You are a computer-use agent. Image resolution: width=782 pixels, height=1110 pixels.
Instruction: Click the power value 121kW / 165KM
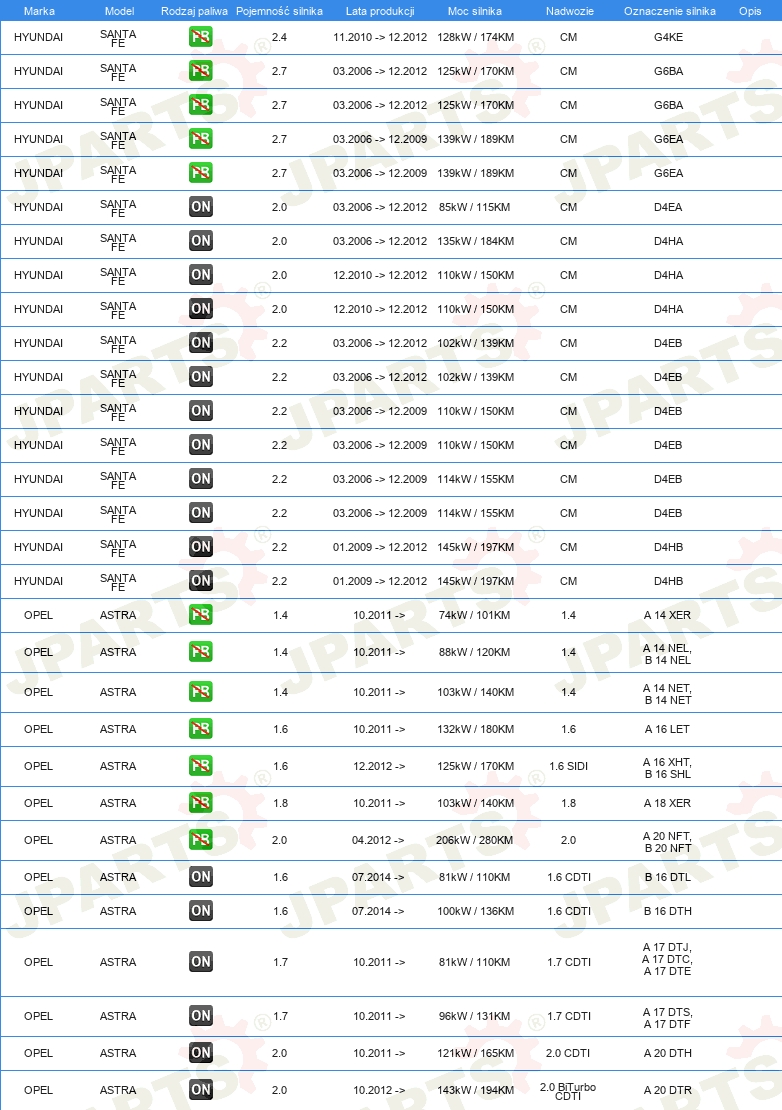(x=476, y=1053)
